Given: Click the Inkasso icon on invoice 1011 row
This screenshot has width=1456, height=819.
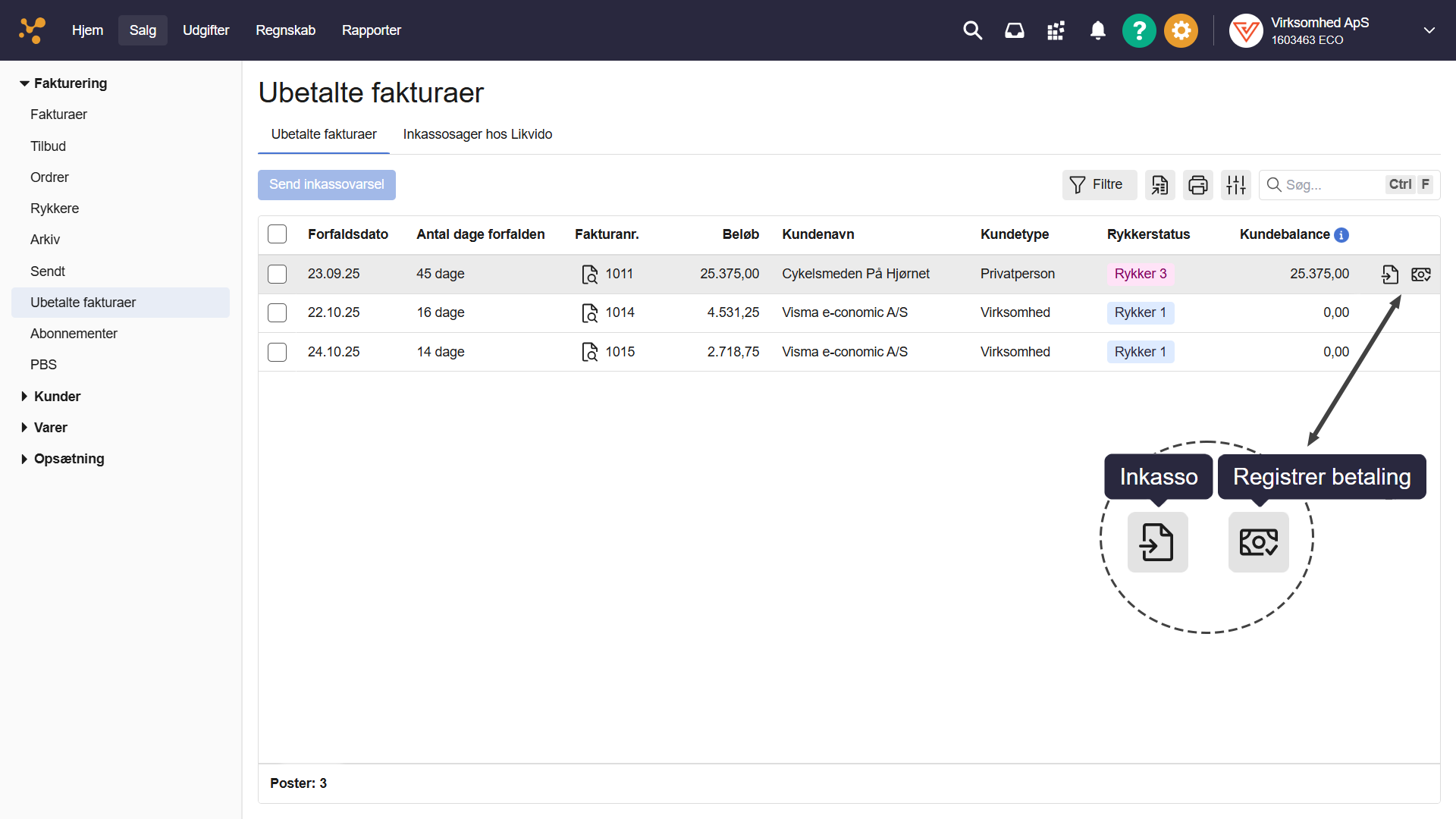Looking at the screenshot, I should click(x=1389, y=275).
